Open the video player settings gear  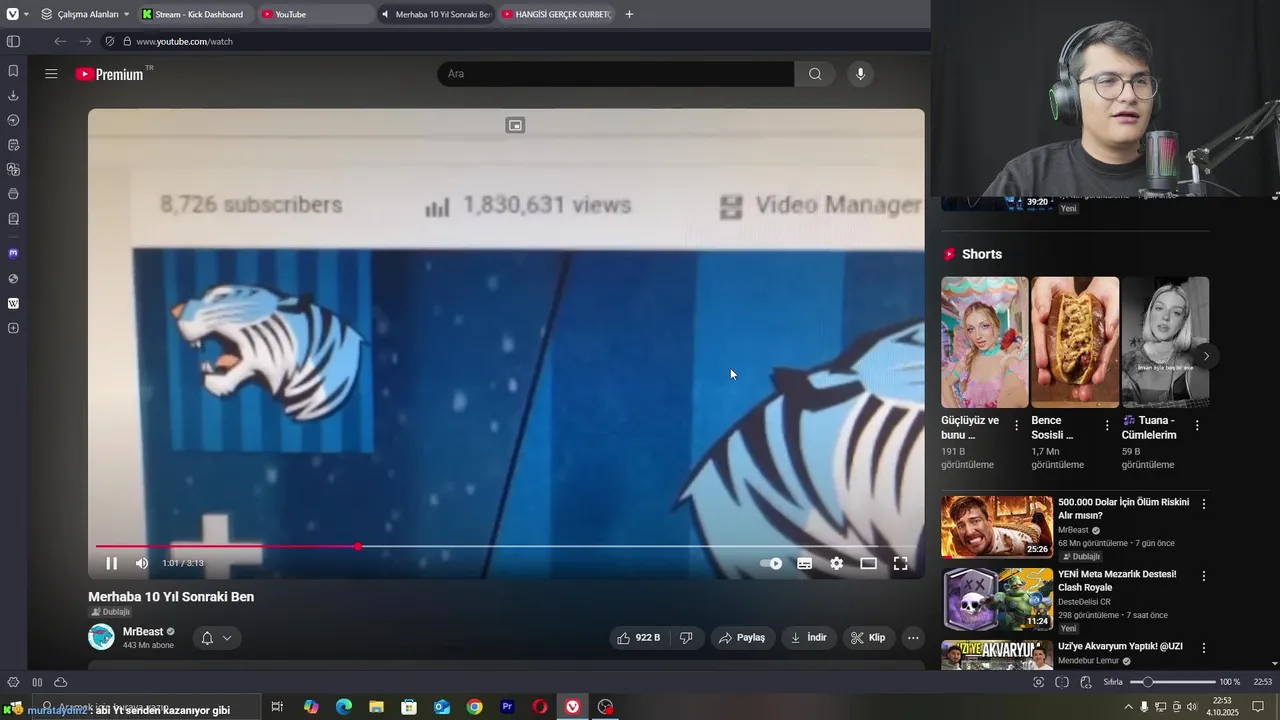click(x=836, y=563)
